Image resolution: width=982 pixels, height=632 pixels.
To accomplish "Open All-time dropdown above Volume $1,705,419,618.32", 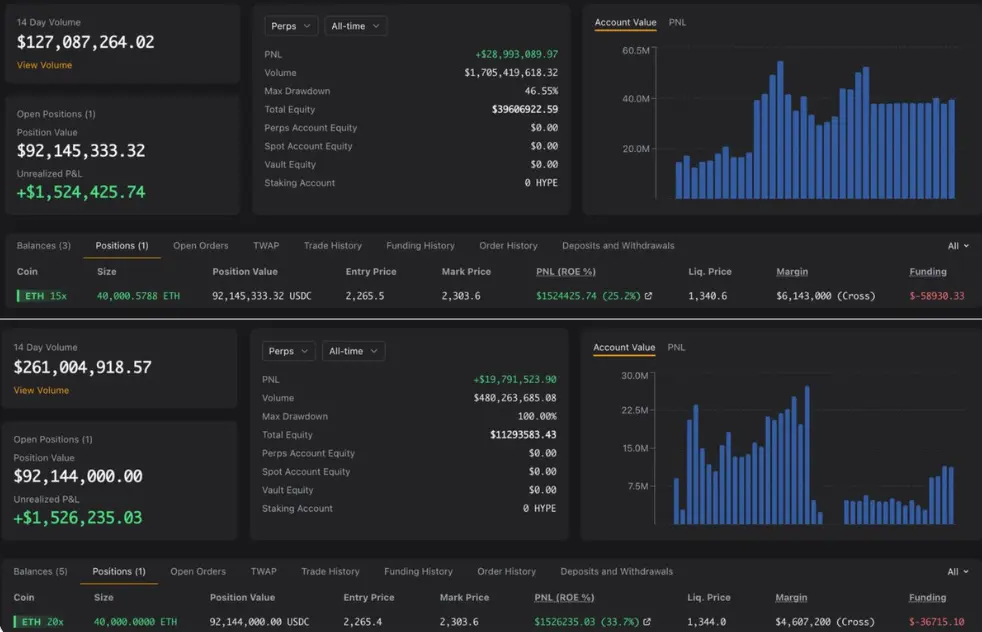I will point(355,26).
